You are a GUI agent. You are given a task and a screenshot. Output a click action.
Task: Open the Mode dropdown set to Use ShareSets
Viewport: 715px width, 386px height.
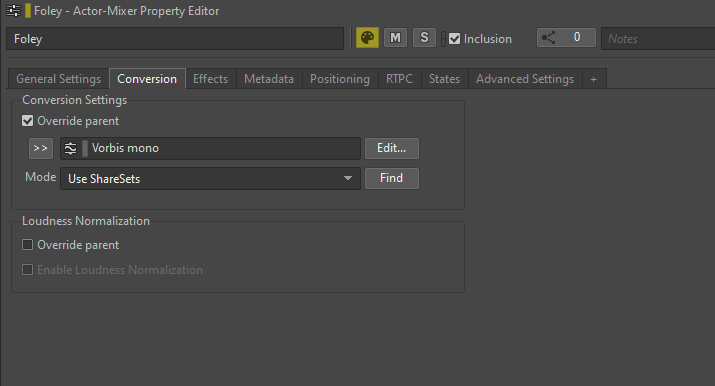[210, 179]
